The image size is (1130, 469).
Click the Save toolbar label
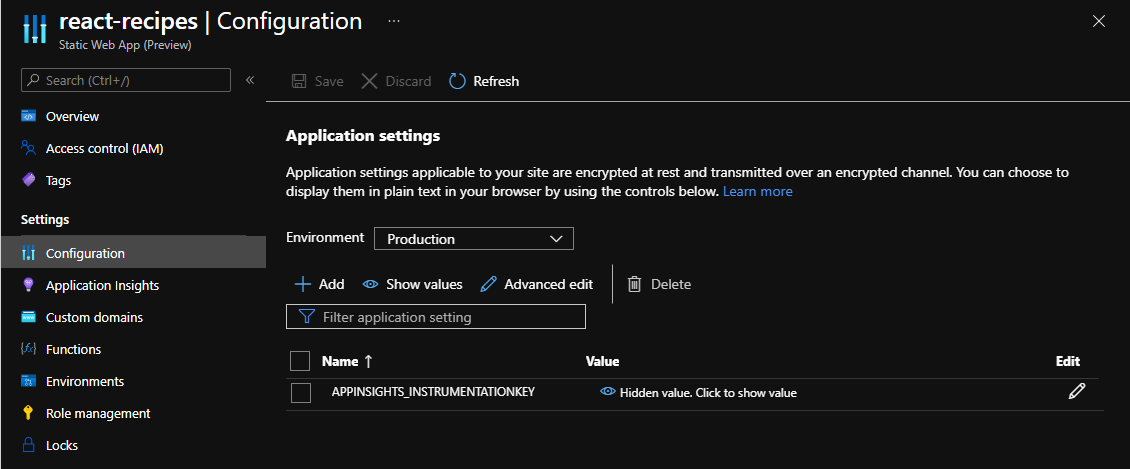(329, 81)
